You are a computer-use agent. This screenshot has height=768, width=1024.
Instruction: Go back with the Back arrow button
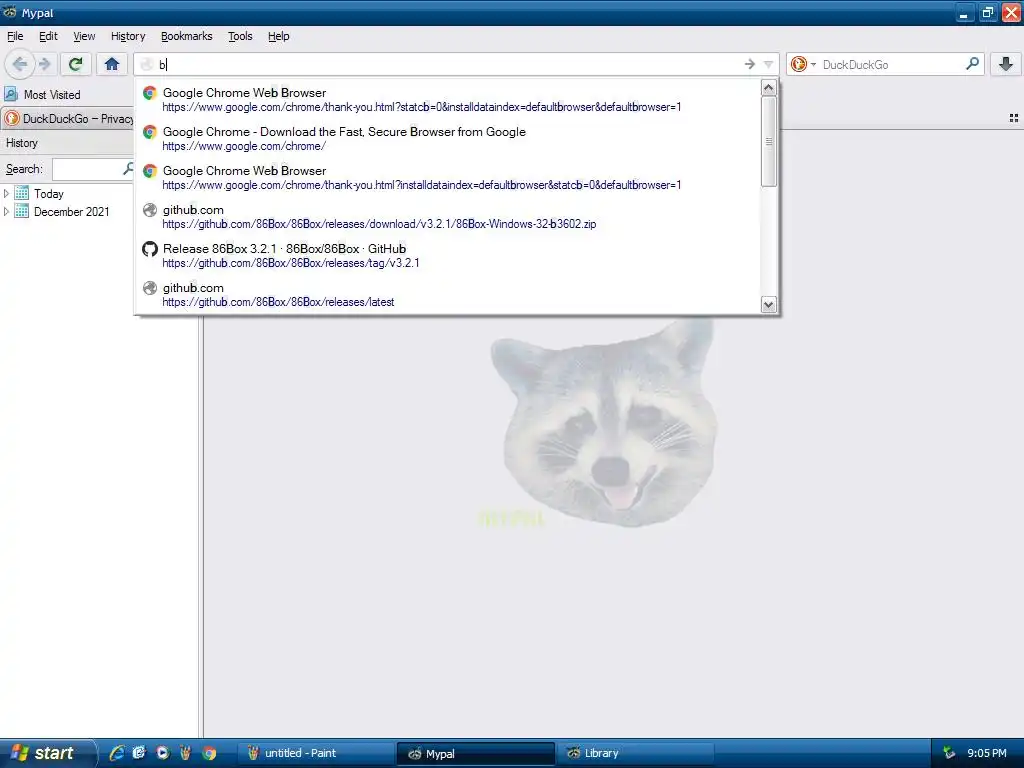(x=20, y=64)
